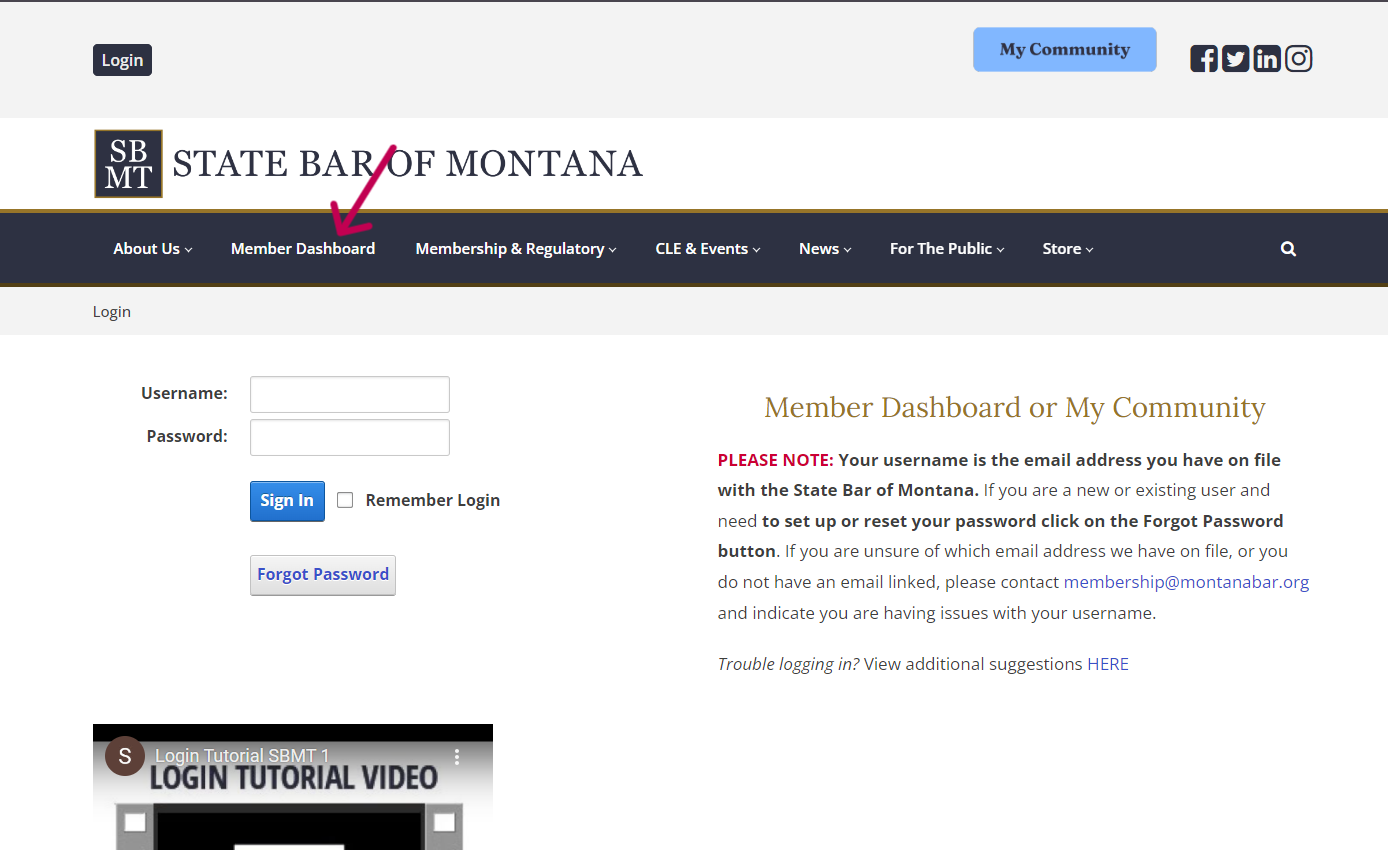Open the State Bar Facebook page icon
This screenshot has height=850, width=1388.
pos(1204,59)
